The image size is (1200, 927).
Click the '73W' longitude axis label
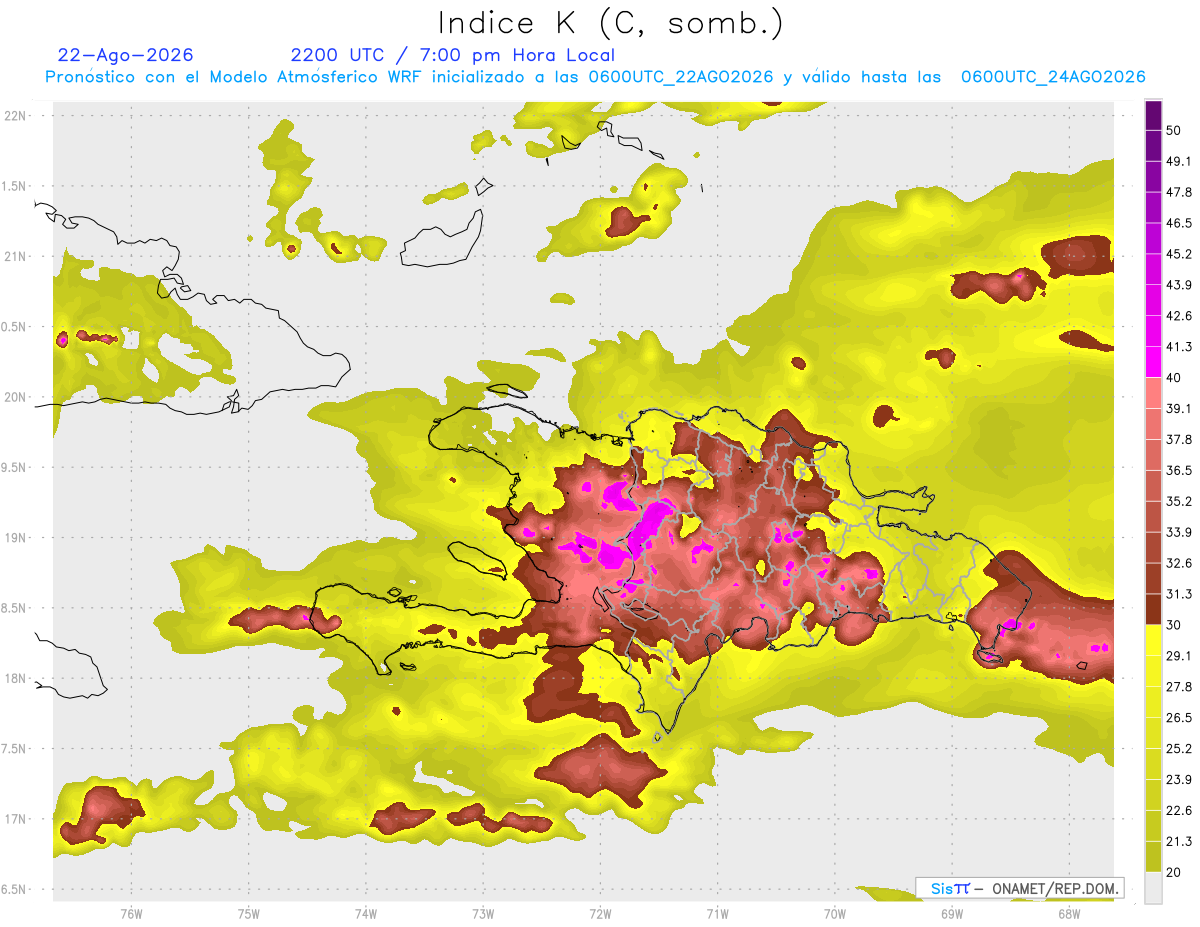point(483,914)
